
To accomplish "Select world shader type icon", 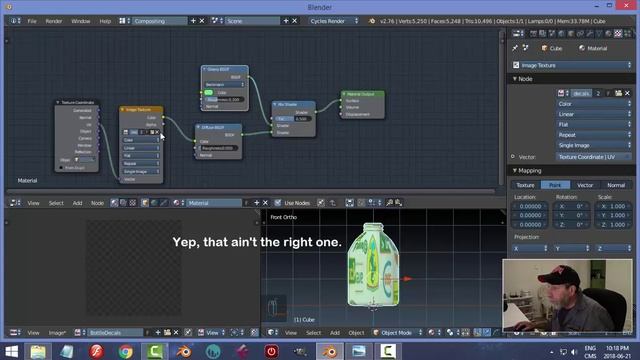I will tap(154, 203).
